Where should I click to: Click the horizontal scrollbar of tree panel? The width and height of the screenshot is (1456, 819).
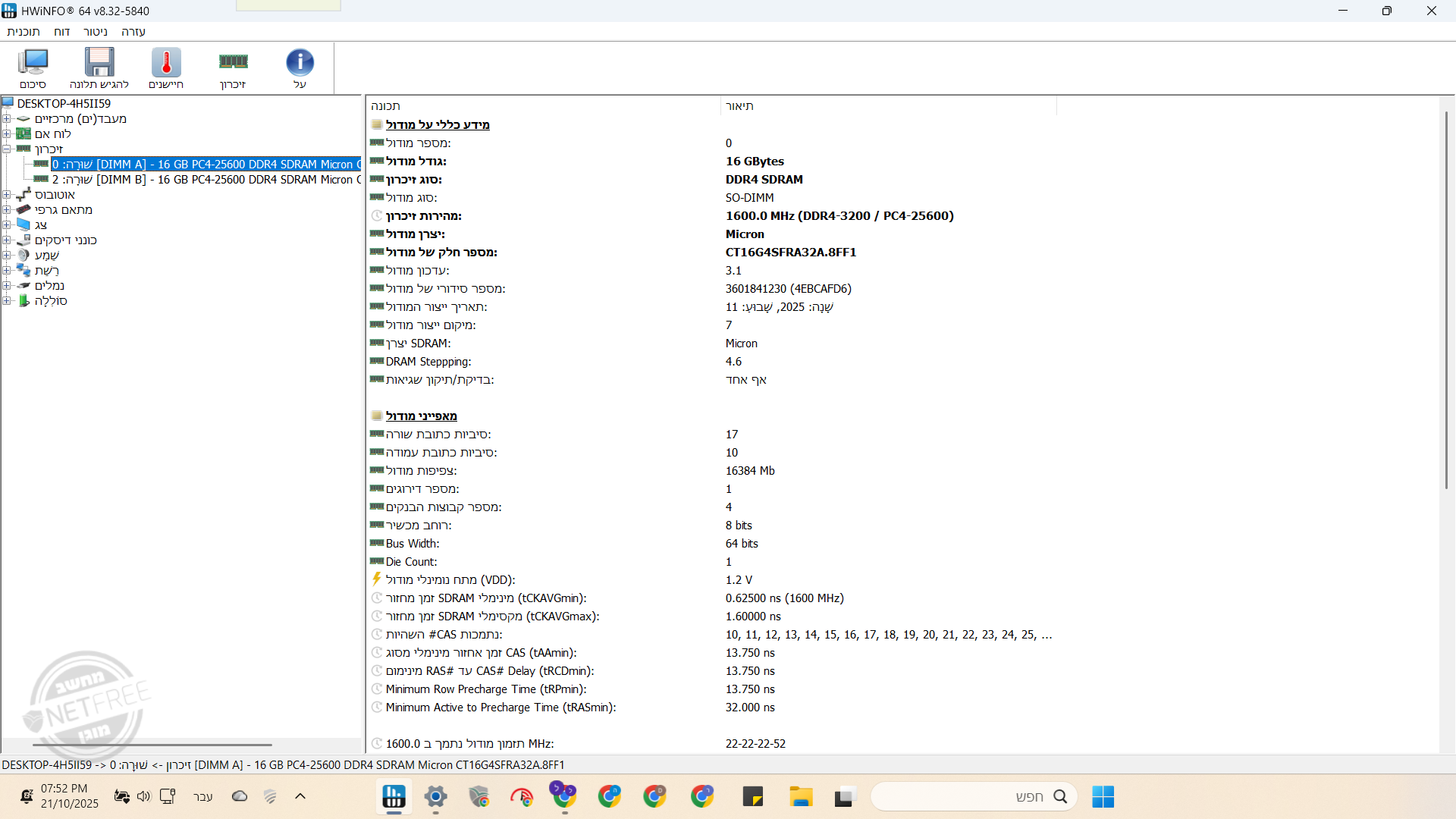[x=152, y=745]
